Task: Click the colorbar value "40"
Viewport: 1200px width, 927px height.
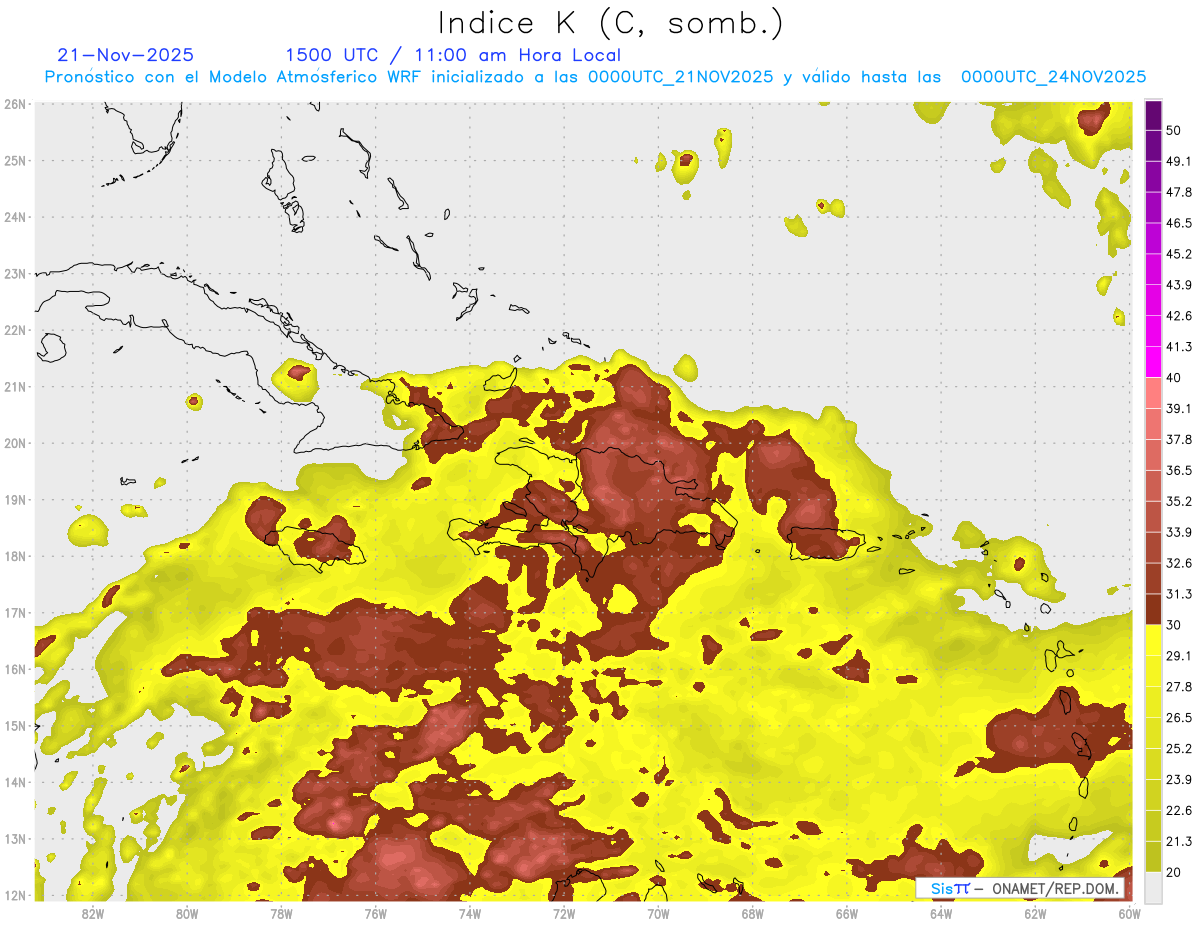Action: [x=1174, y=378]
